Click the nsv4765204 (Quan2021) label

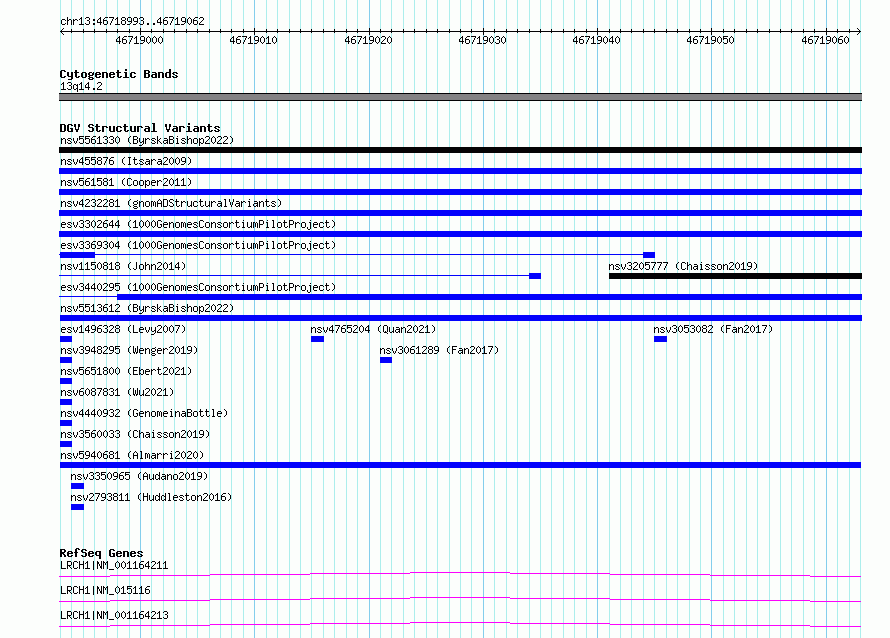[x=373, y=329]
